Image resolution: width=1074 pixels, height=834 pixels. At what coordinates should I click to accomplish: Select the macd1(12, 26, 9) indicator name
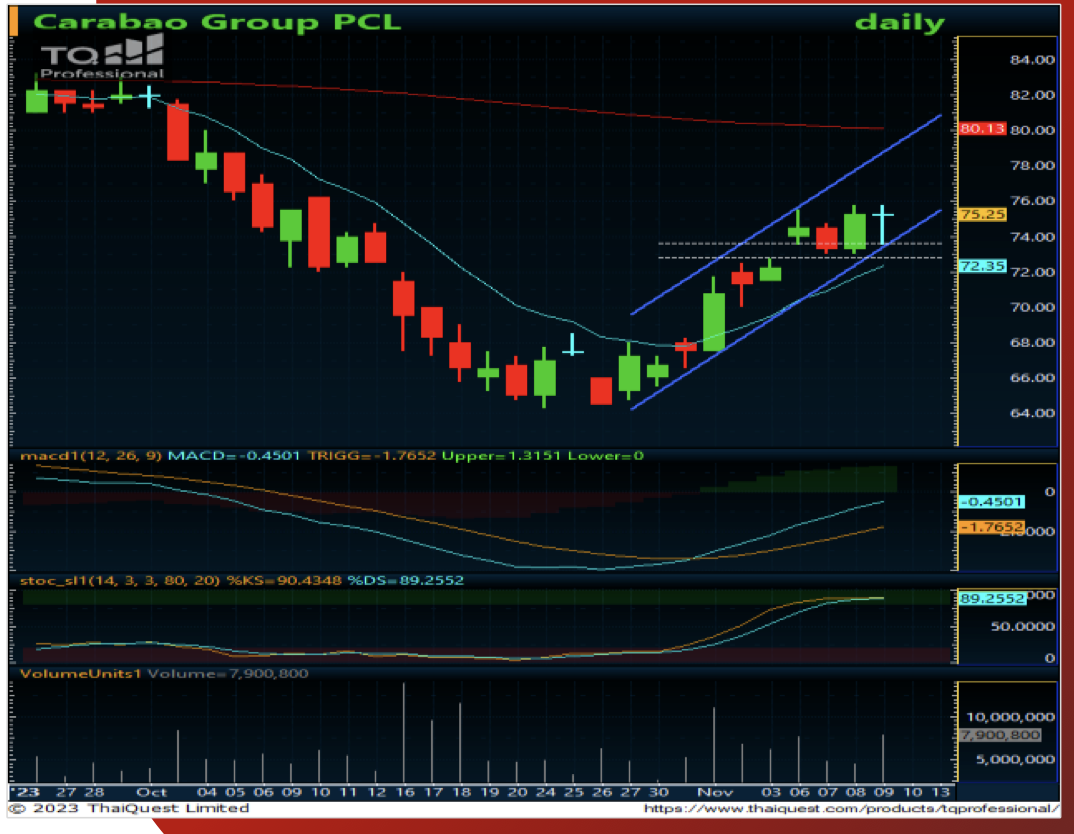click(x=91, y=455)
